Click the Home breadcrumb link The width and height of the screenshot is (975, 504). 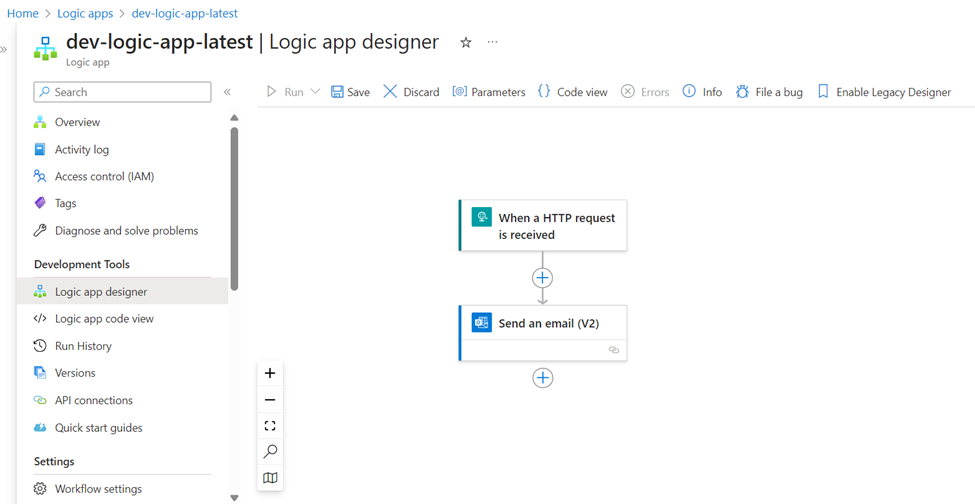[22, 13]
